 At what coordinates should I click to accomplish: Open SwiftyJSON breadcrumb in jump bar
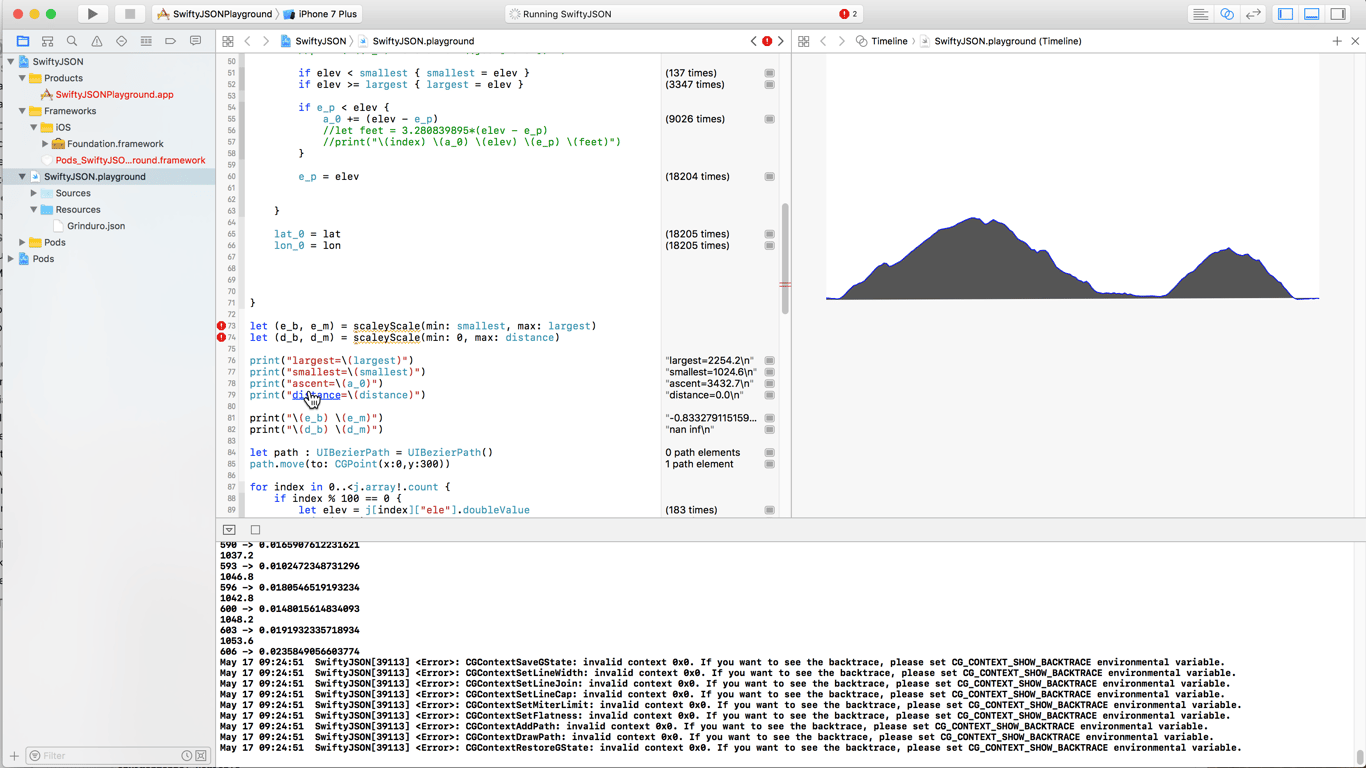pyautogui.click(x=313, y=41)
